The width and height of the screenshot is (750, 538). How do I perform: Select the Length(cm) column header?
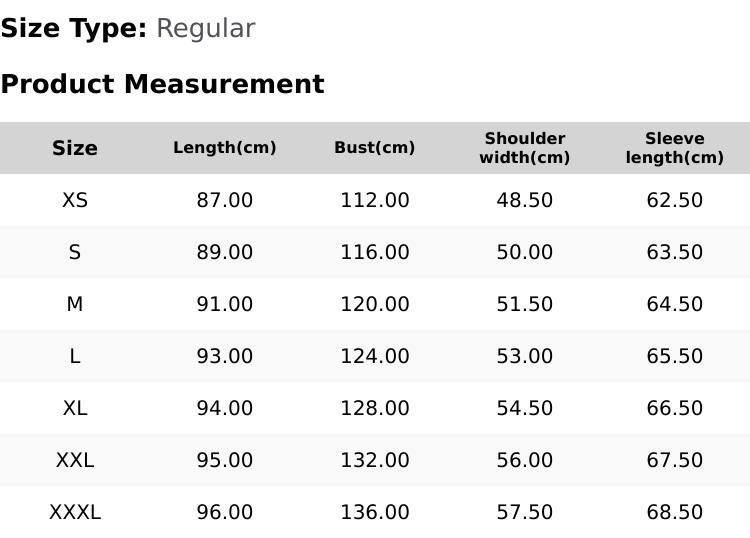[225, 148]
